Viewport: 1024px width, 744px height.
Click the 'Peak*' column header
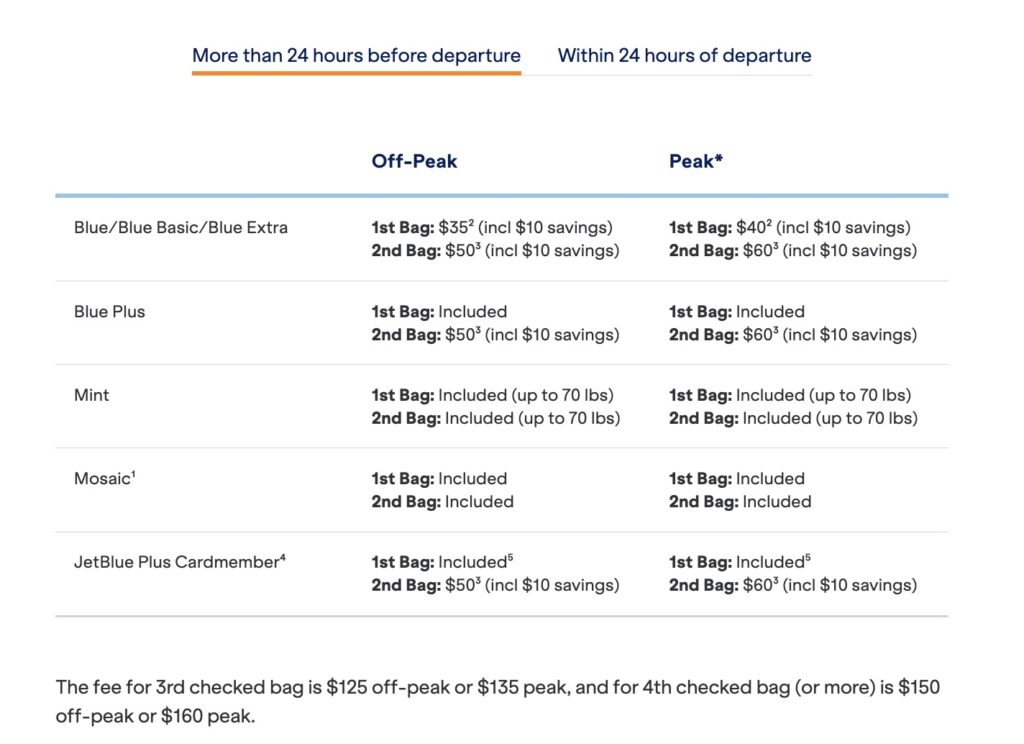pos(694,161)
